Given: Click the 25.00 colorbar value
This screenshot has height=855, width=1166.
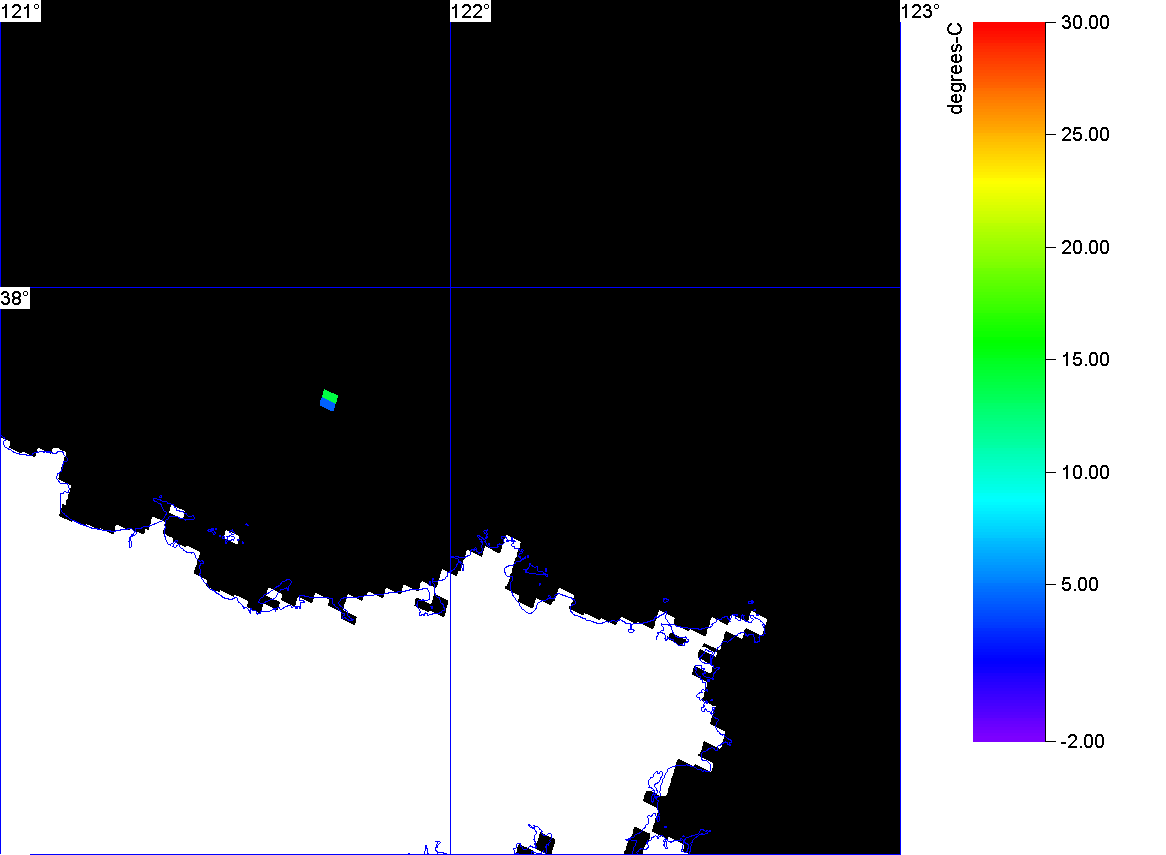Looking at the screenshot, I should [1085, 135].
